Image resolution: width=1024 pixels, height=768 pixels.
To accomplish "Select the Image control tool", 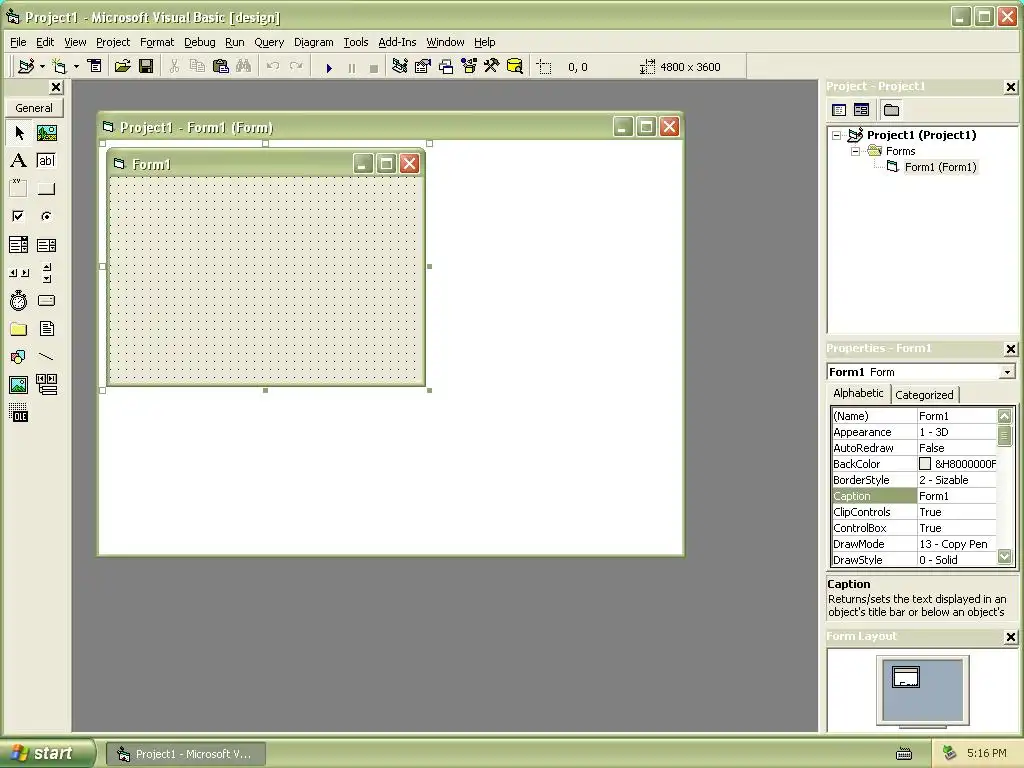I will tap(19, 385).
